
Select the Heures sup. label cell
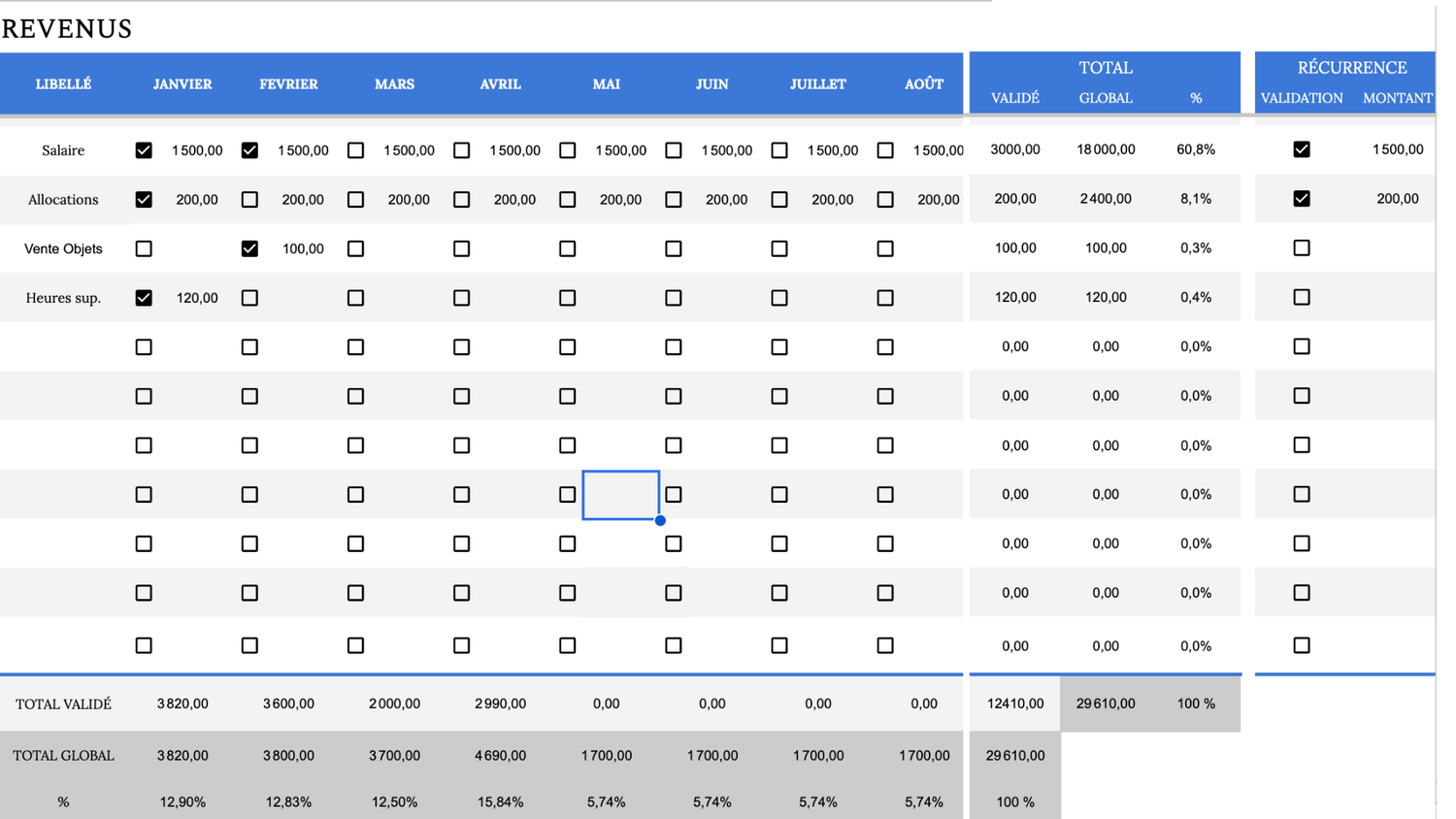pyautogui.click(x=63, y=298)
